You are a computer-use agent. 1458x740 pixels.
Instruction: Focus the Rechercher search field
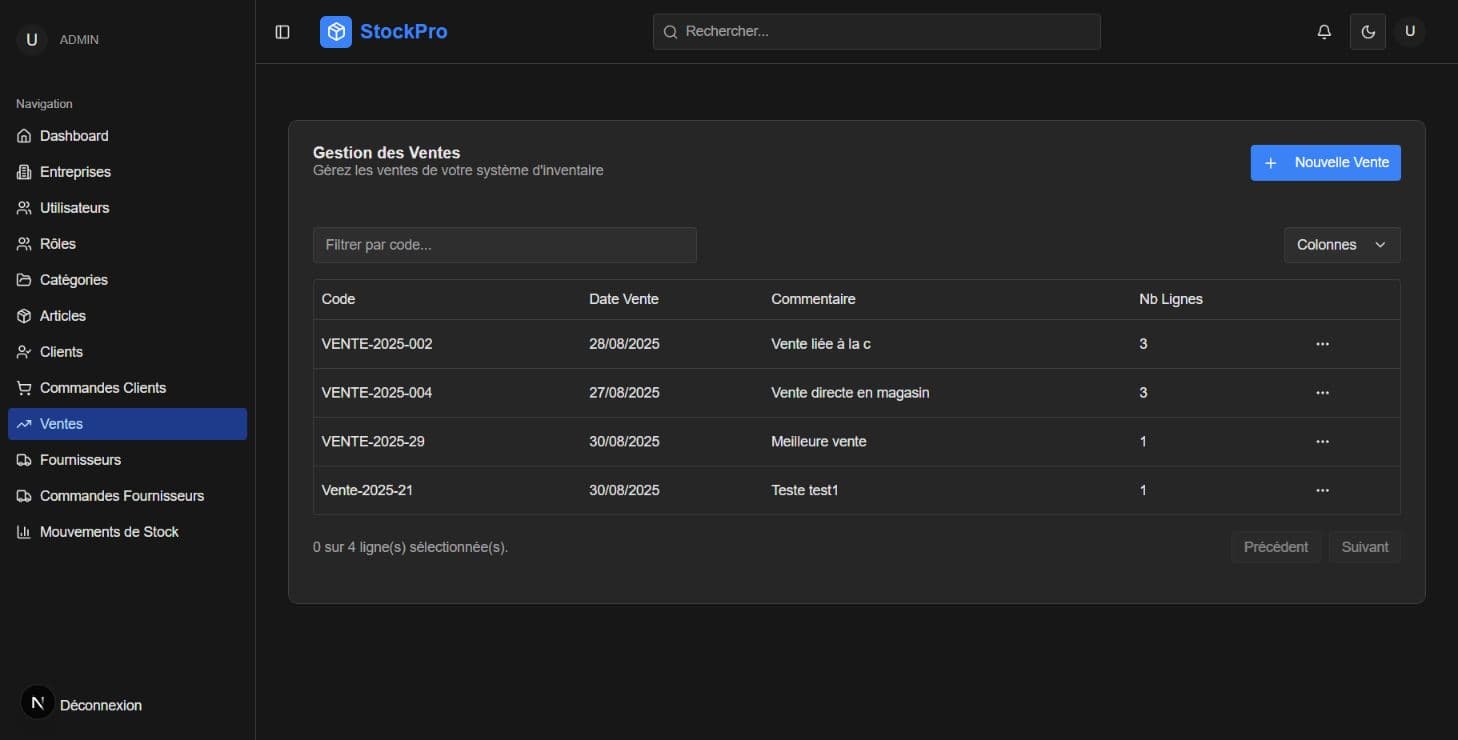(x=877, y=32)
